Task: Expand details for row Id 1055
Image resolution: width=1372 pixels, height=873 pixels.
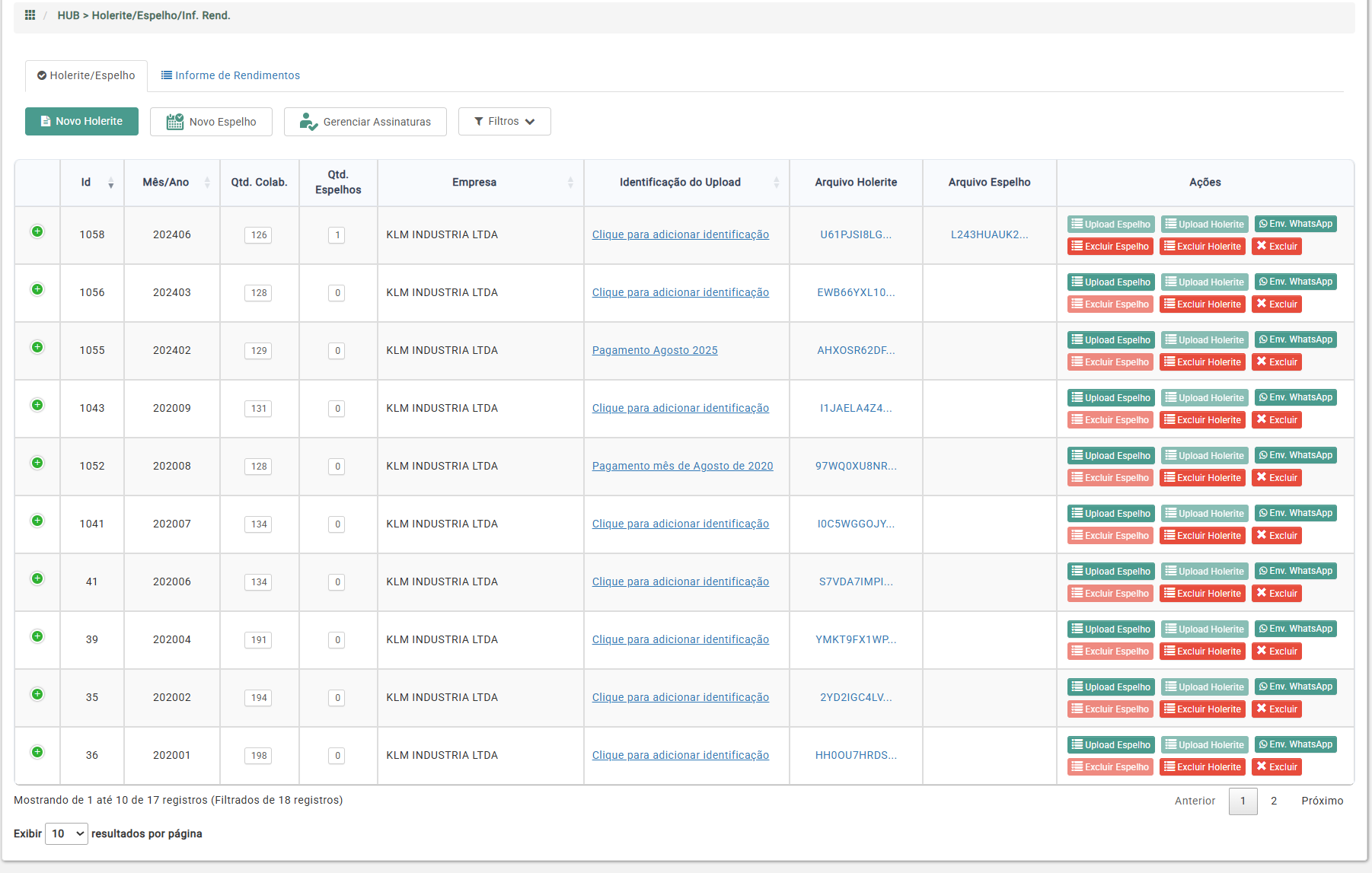Action: (37, 347)
